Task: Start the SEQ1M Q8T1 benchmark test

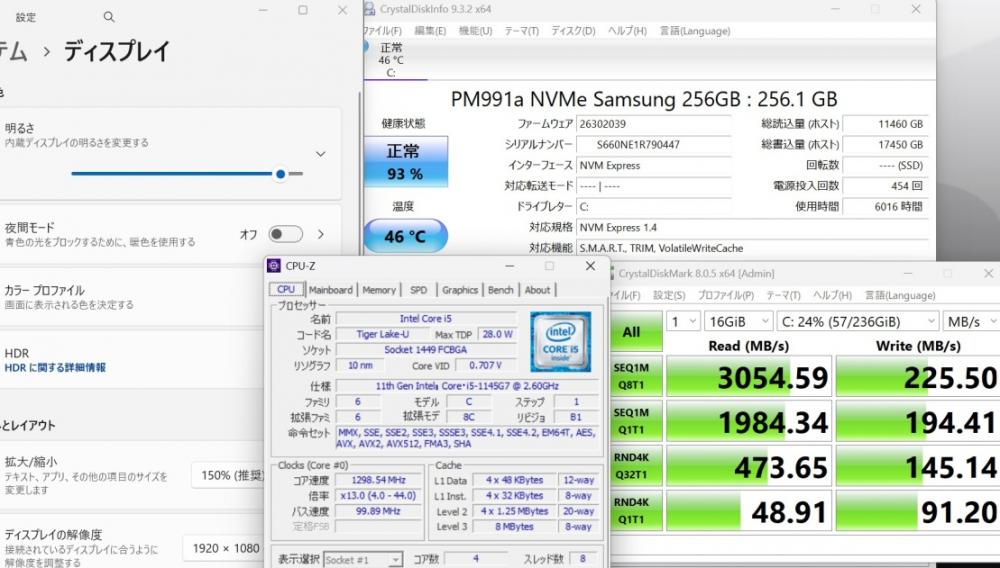Action: 632,376
